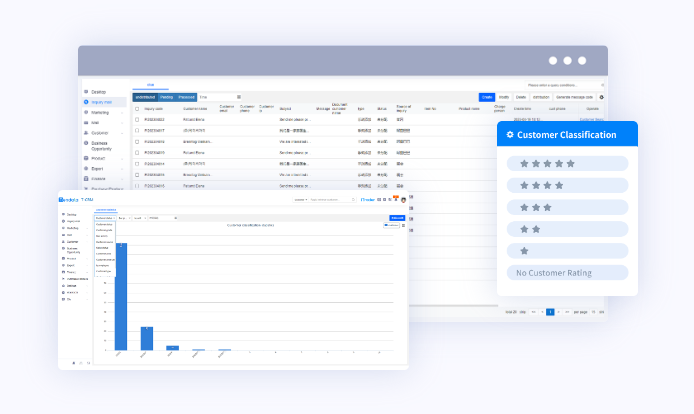Click the Customer Classification gear icon
Image resolution: width=694 pixels, height=414 pixels.
pyautogui.click(x=511, y=134)
